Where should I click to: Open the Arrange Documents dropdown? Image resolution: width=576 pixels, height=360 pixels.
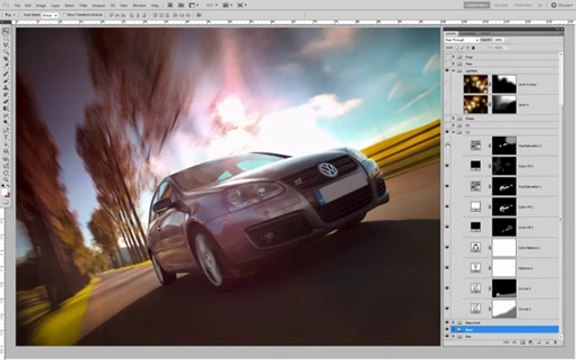pyautogui.click(x=227, y=5)
